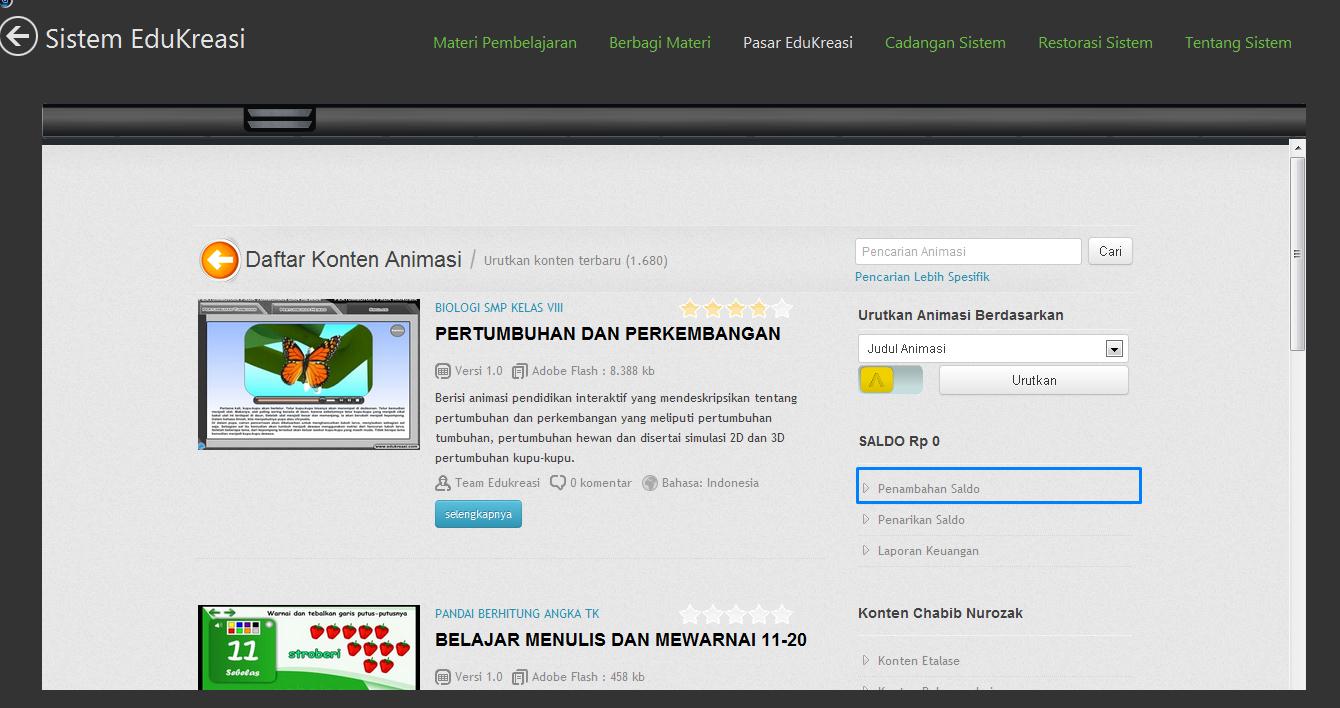Click the 0 komentar text
This screenshot has width=1340, height=708.
pyautogui.click(x=601, y=483)
